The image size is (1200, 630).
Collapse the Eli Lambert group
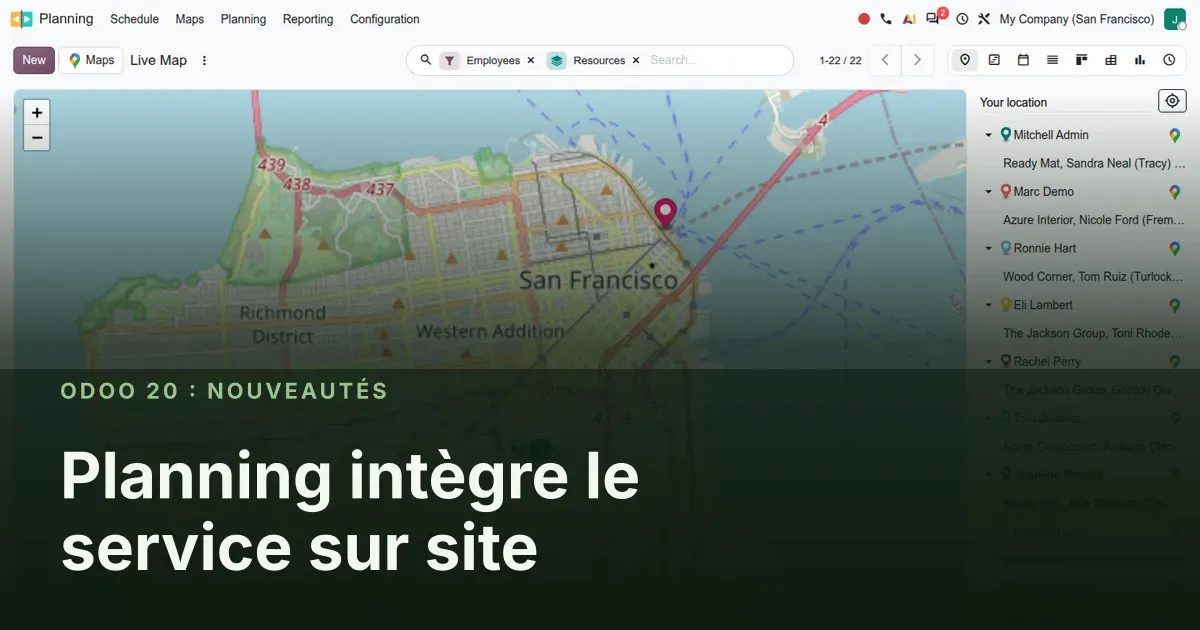989,305
